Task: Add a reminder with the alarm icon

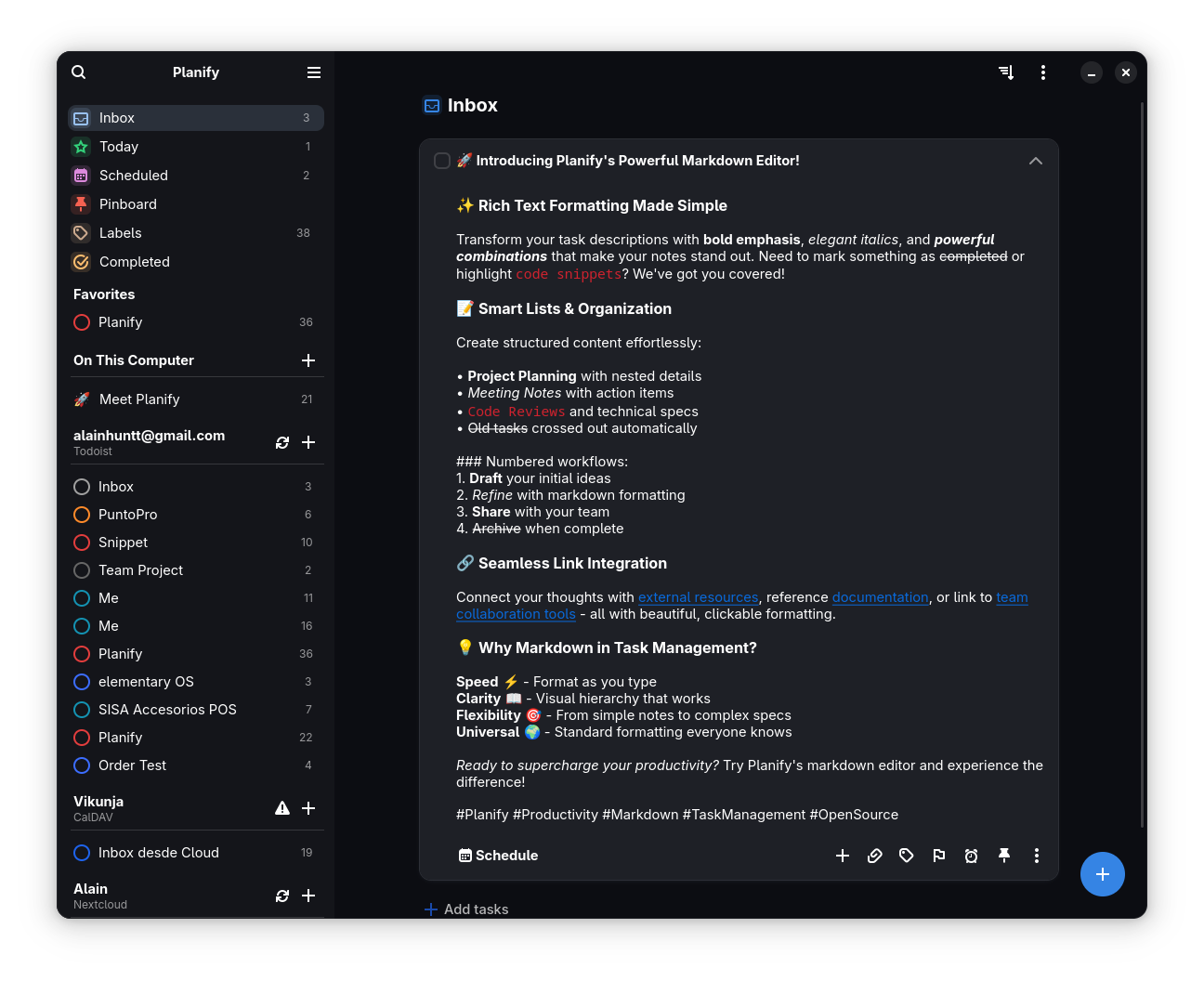Action: [972, 856]
